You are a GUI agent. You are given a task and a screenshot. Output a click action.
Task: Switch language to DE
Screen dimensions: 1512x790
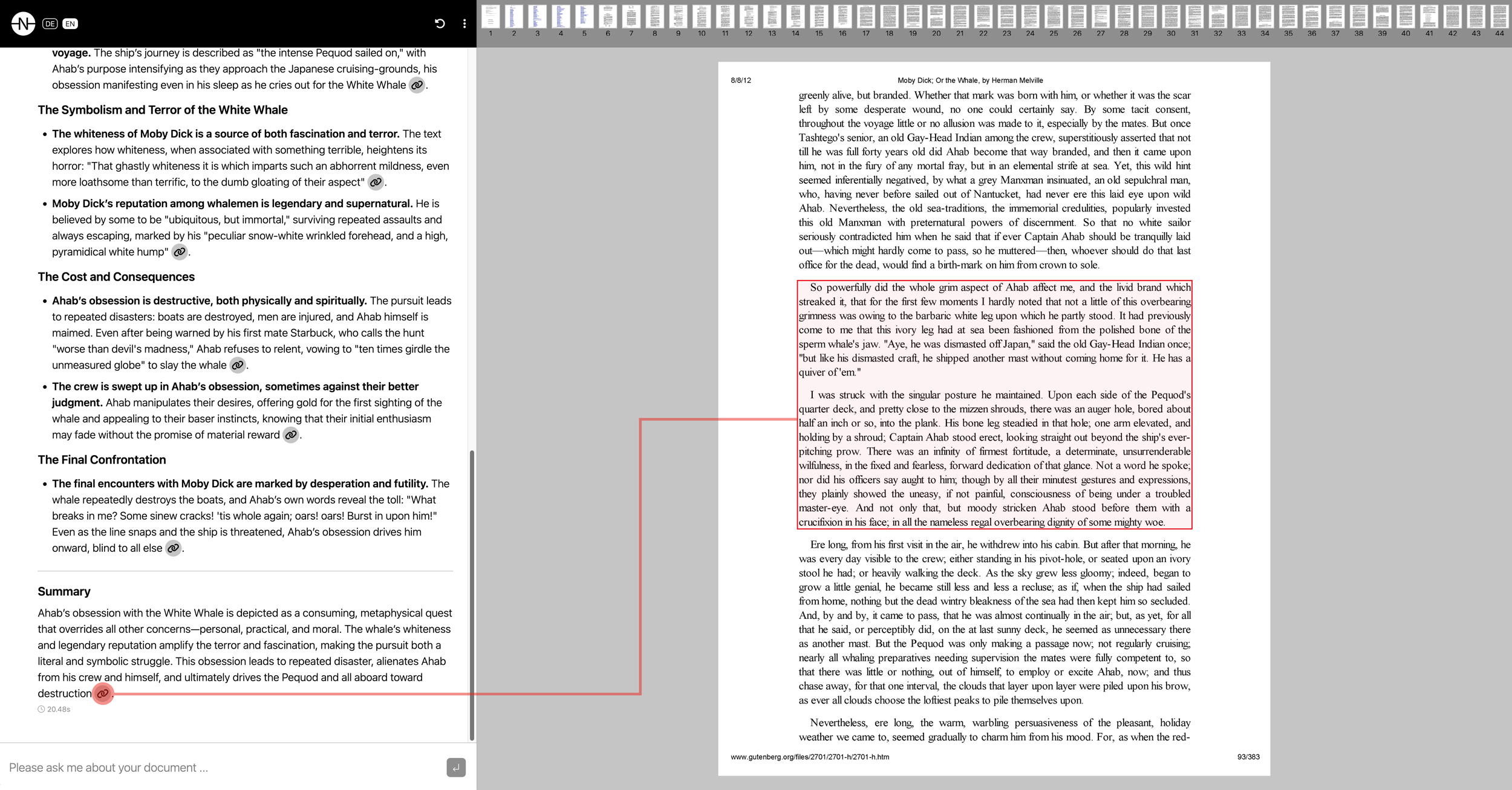[x=50, y=24]
